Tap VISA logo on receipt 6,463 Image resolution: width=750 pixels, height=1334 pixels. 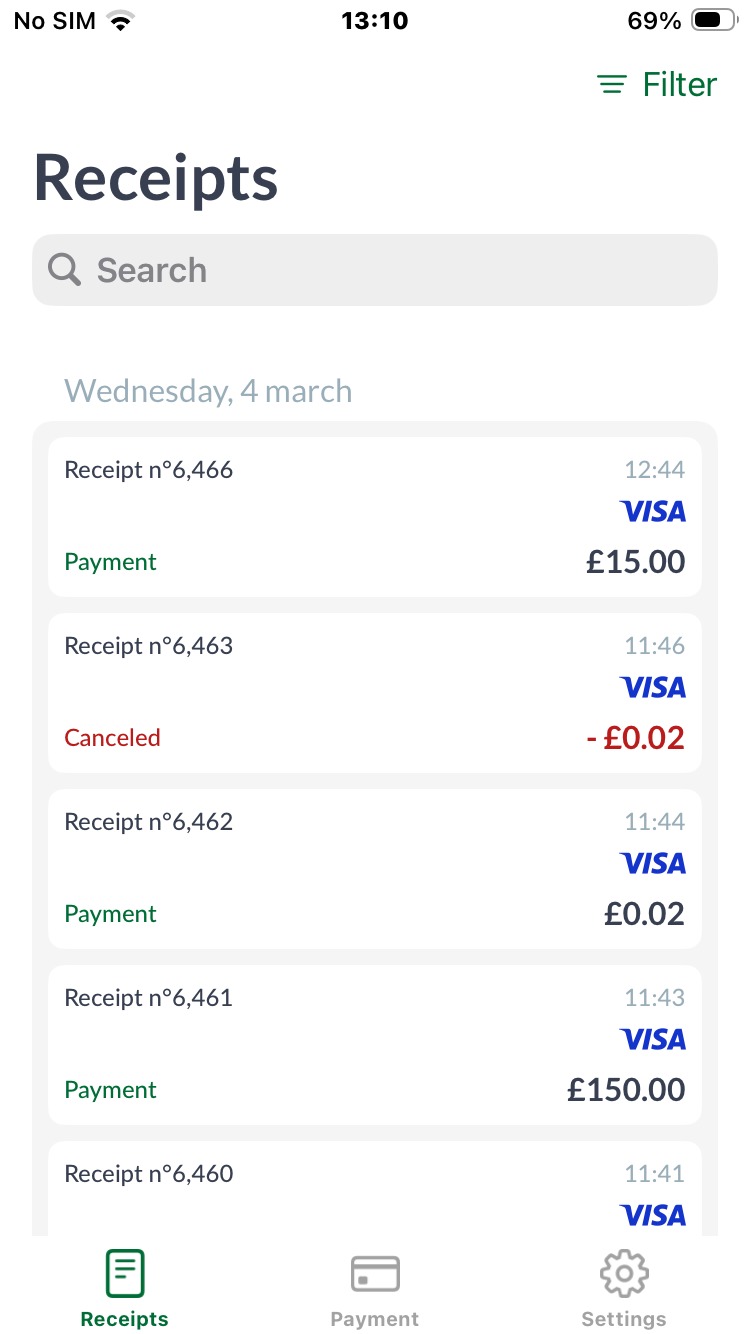(x=653, y=688)
